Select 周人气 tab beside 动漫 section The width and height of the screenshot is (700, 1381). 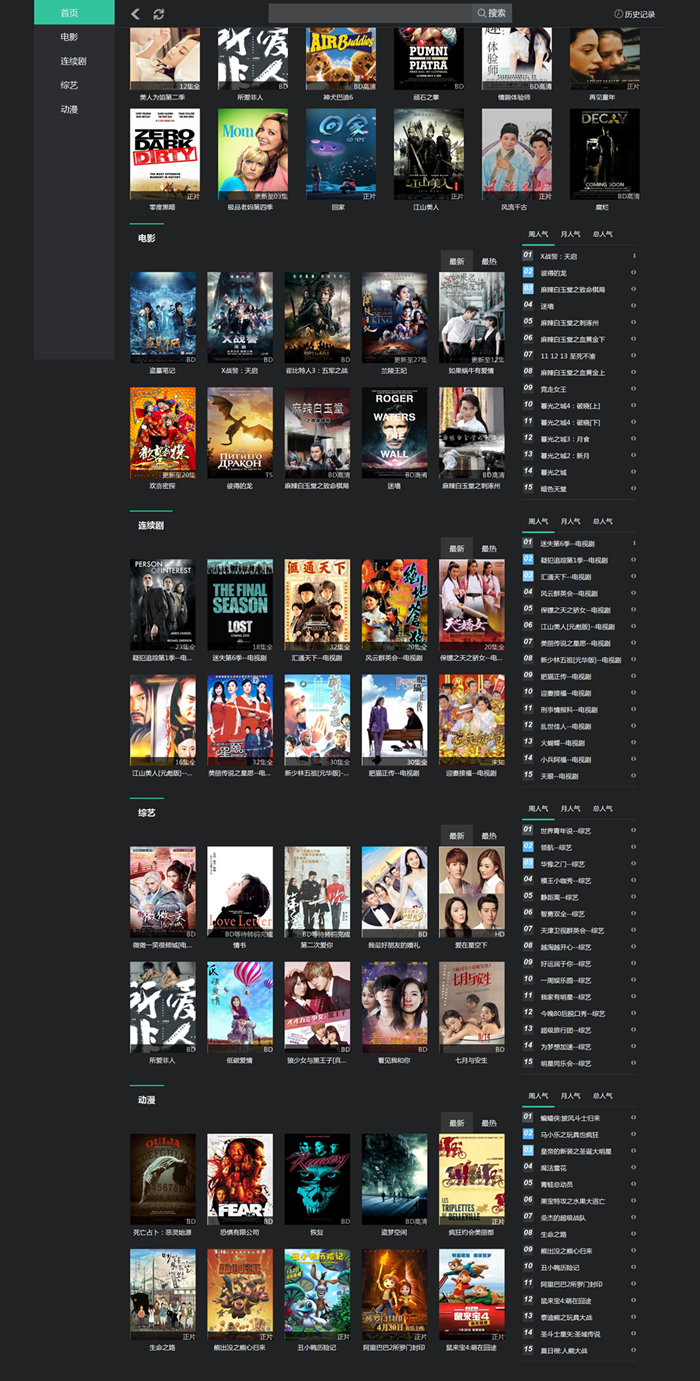pos(539,1096)
